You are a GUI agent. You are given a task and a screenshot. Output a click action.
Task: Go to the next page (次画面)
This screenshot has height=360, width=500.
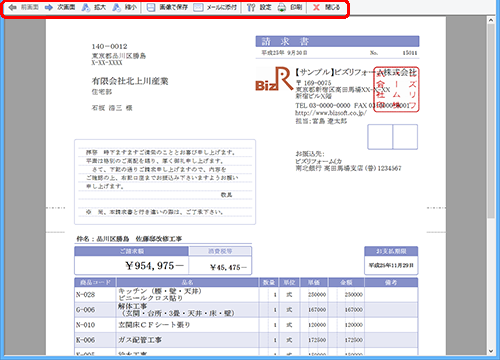tap(60, 7)
